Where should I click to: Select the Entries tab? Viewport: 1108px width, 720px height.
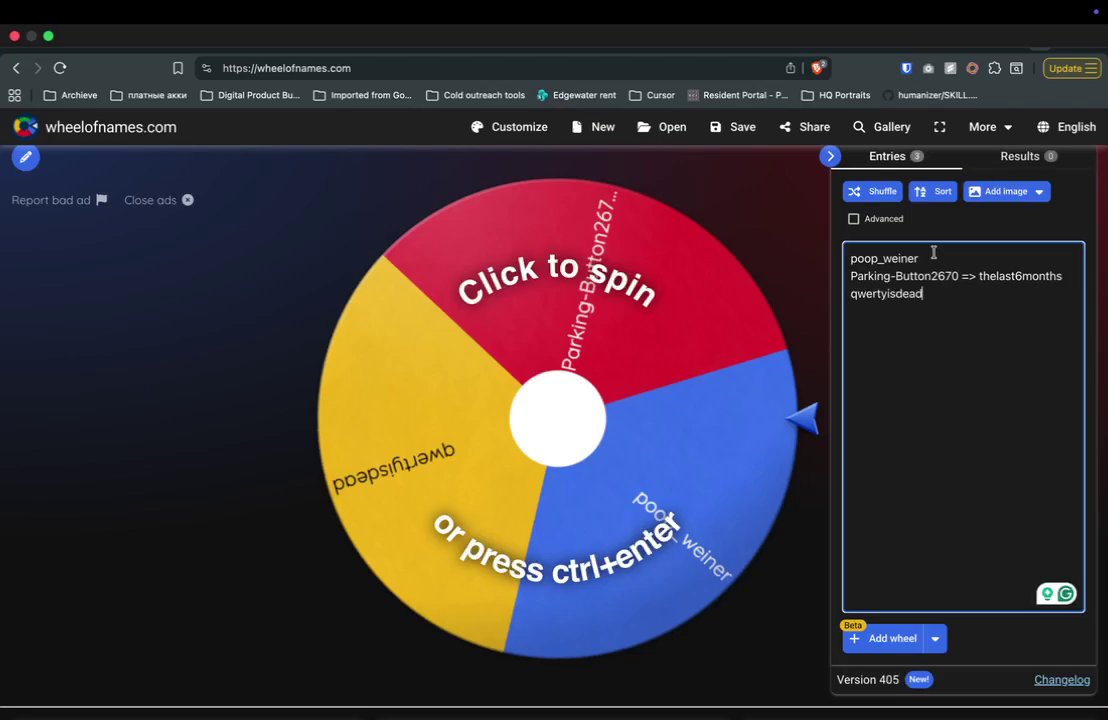click(x=896, y=156)
